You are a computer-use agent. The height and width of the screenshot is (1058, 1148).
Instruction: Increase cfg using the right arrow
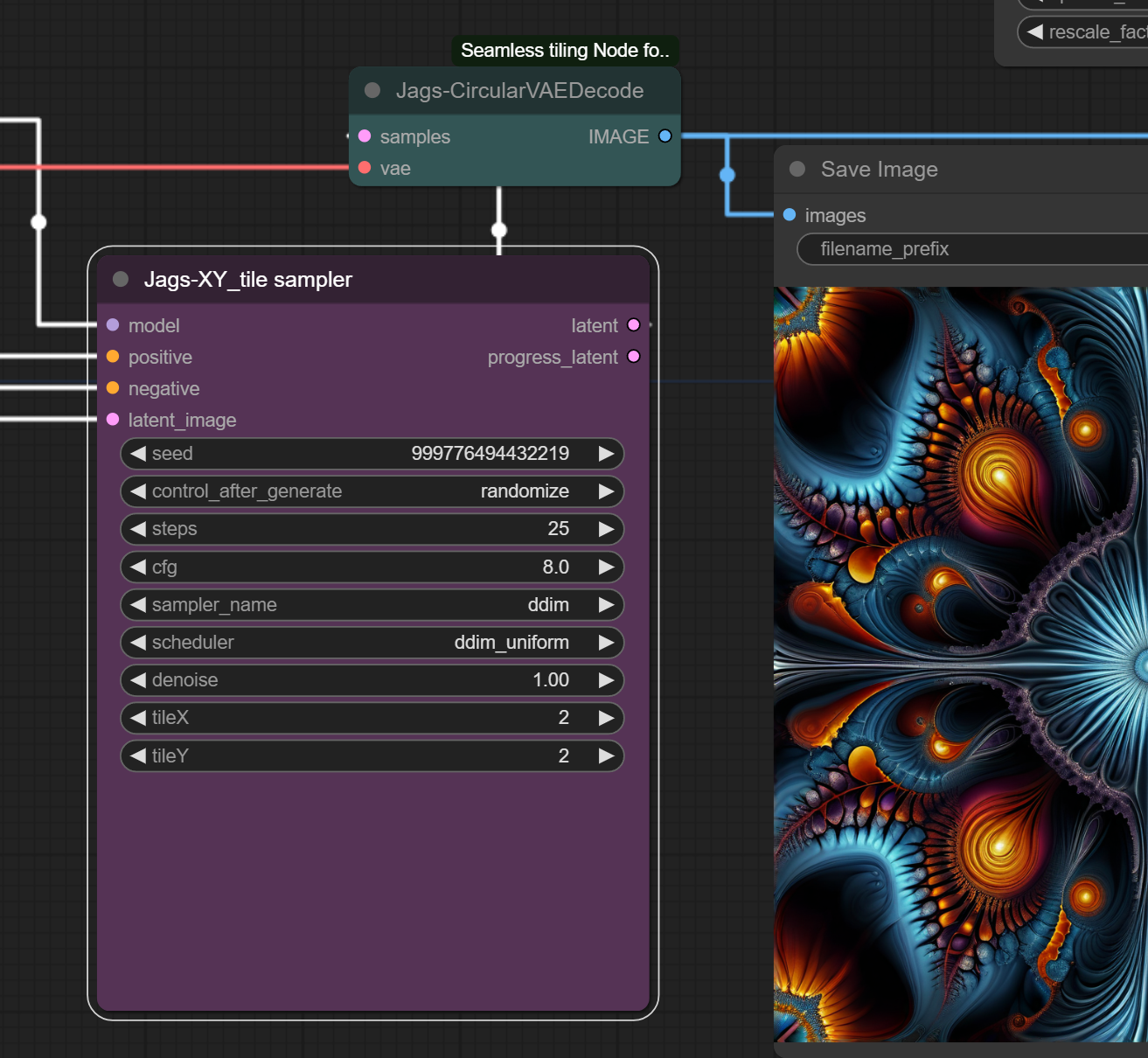click(x=606, y=567)
